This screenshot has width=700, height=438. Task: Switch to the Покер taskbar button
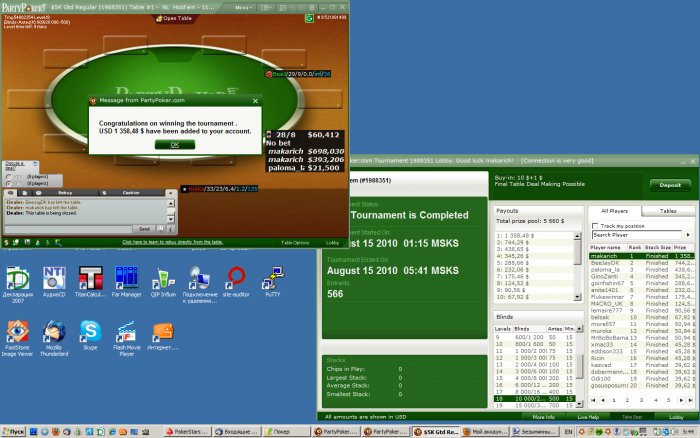pos(286,432)
